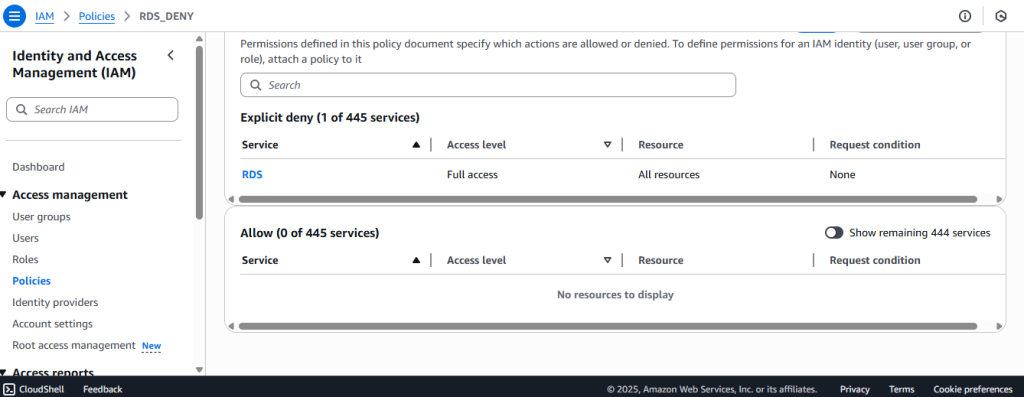
Task: Open the info panel icon
Action: coord(965,16)
